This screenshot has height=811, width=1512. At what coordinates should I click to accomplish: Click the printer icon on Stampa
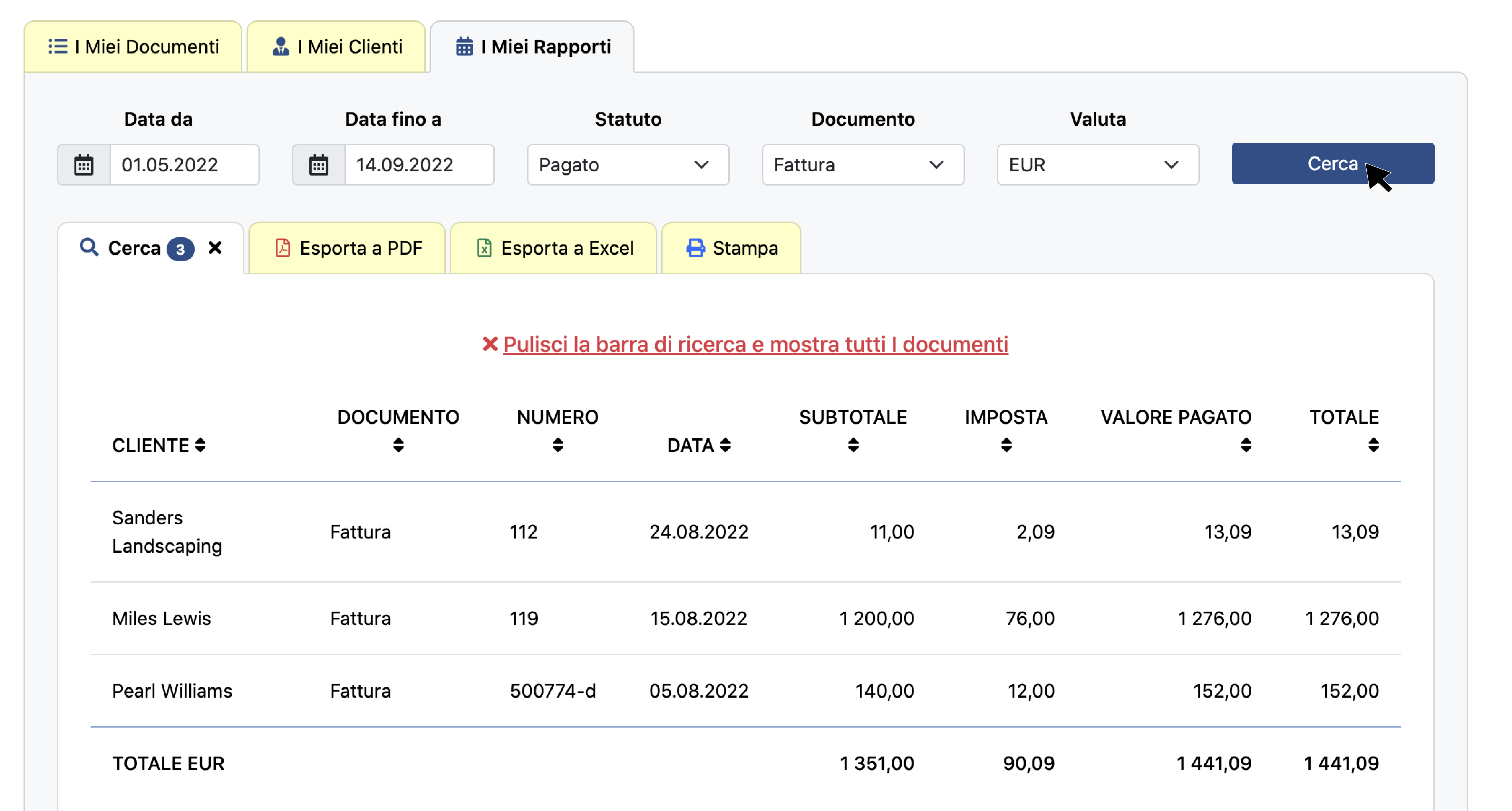tap(695, 248)
